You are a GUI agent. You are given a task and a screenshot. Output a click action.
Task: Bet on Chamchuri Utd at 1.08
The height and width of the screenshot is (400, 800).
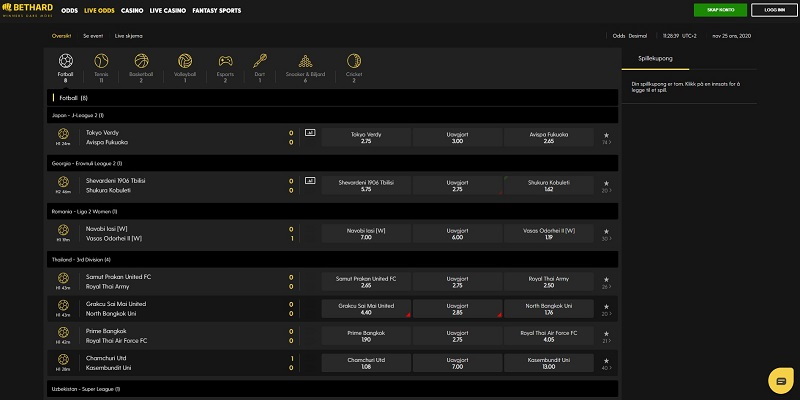[366, 363]
